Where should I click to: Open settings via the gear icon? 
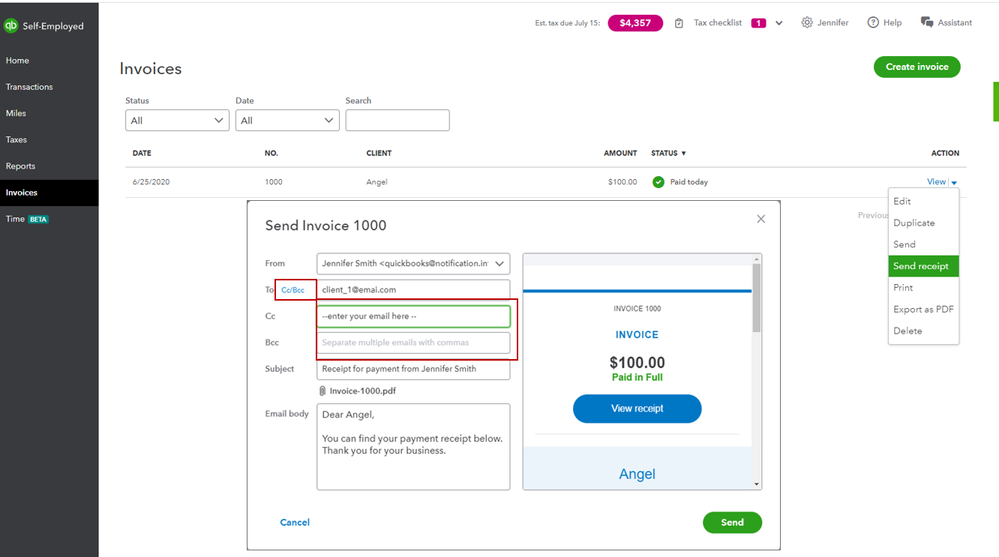coord(807,22)
